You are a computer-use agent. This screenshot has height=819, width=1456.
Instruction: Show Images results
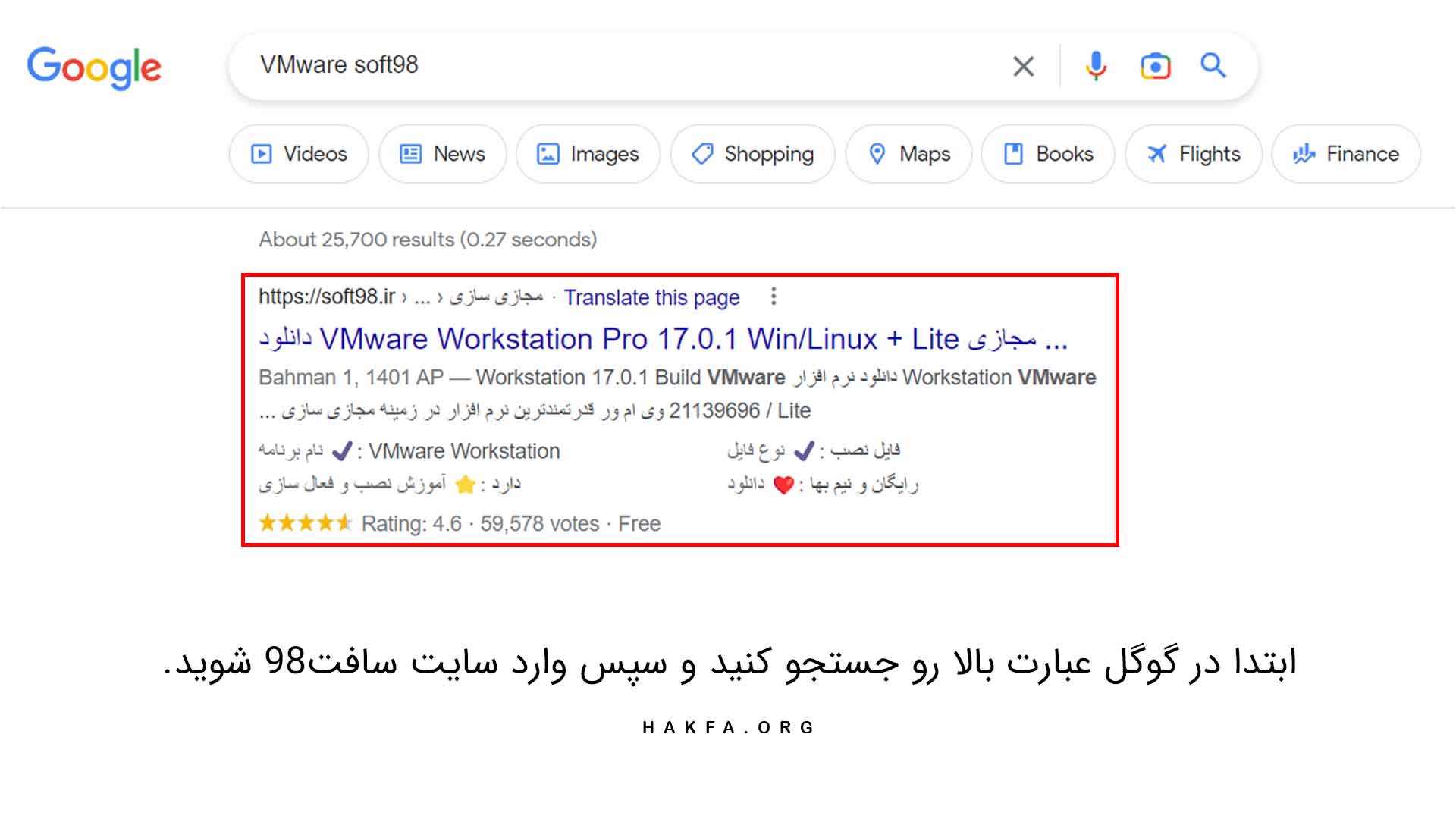click(588, 154)
